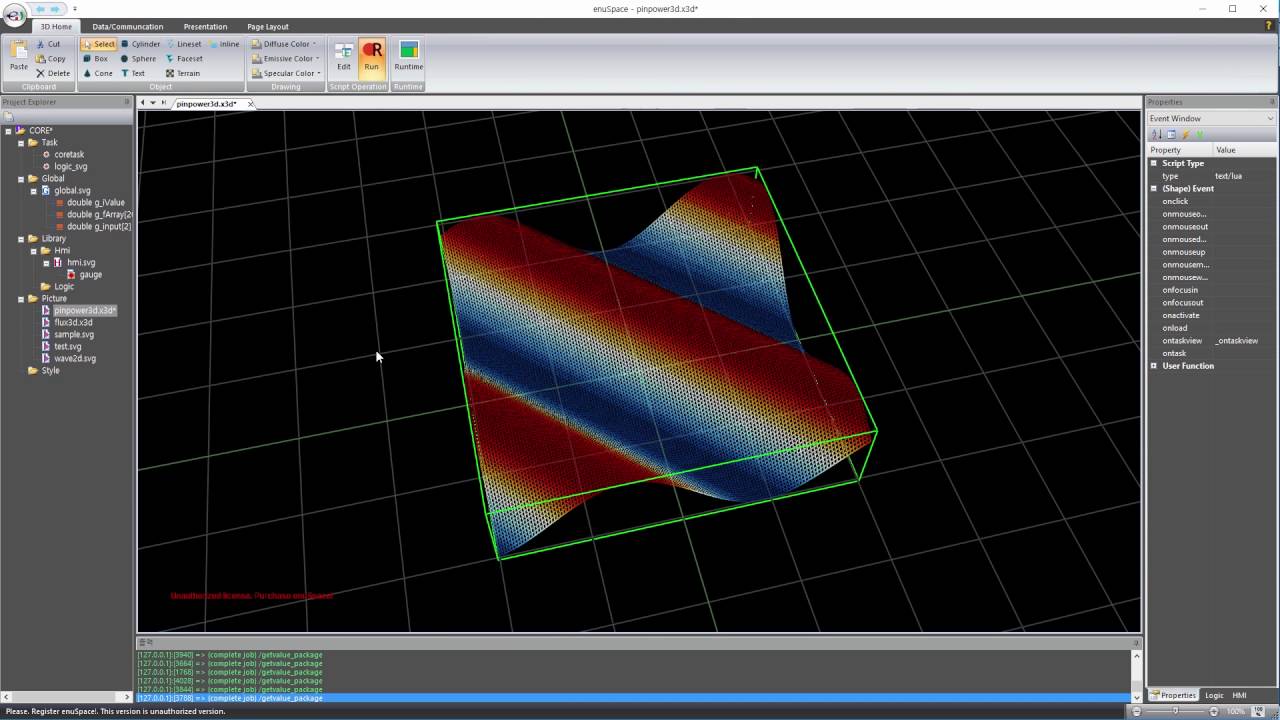Expand the User Function section
This screenshot has height=720, width=1280.
tap(1153, 366)
